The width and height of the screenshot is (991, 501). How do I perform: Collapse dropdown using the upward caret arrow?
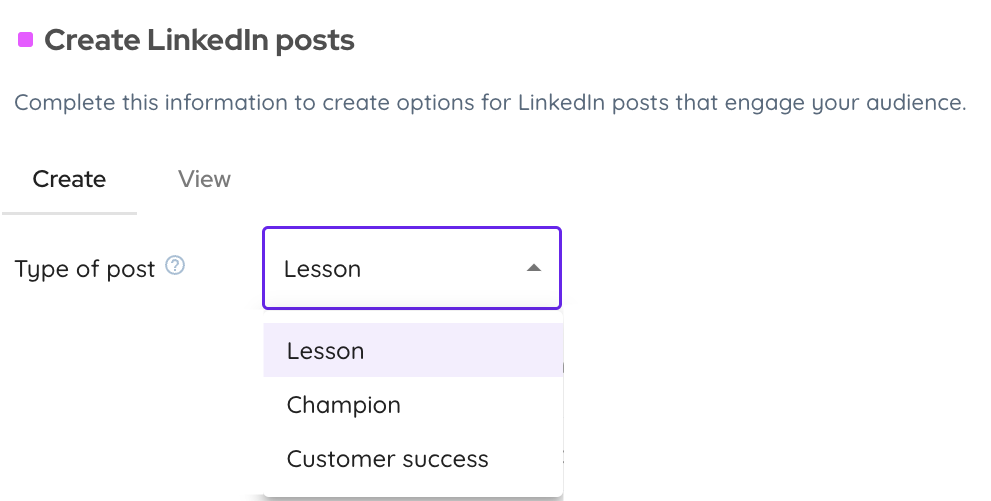pyautogui.click(x=534, y=268)
